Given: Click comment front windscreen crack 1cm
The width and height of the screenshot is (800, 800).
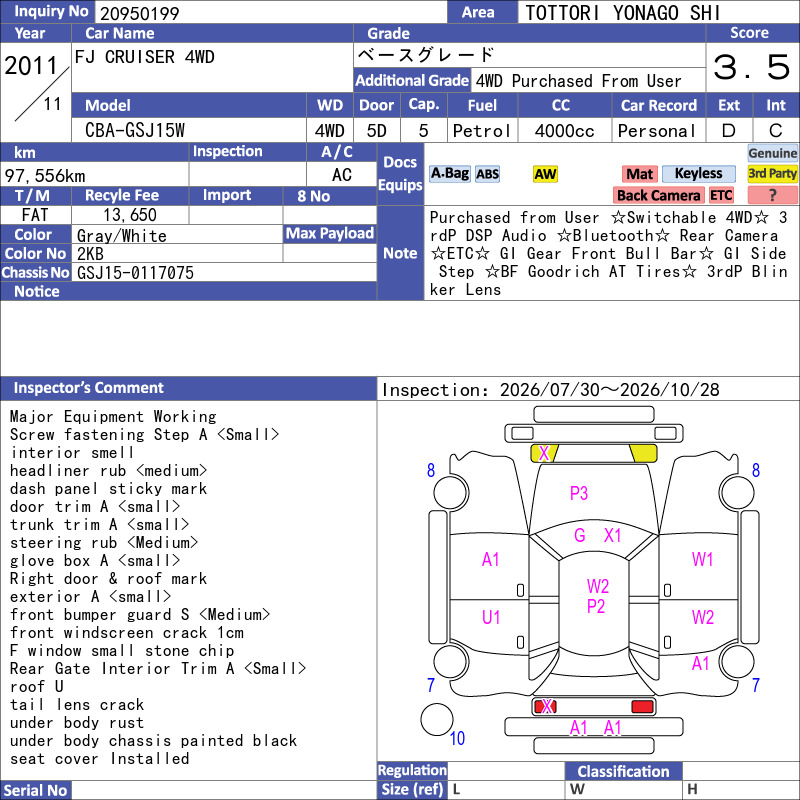Looking at the screenshot, I should point(127,633).
